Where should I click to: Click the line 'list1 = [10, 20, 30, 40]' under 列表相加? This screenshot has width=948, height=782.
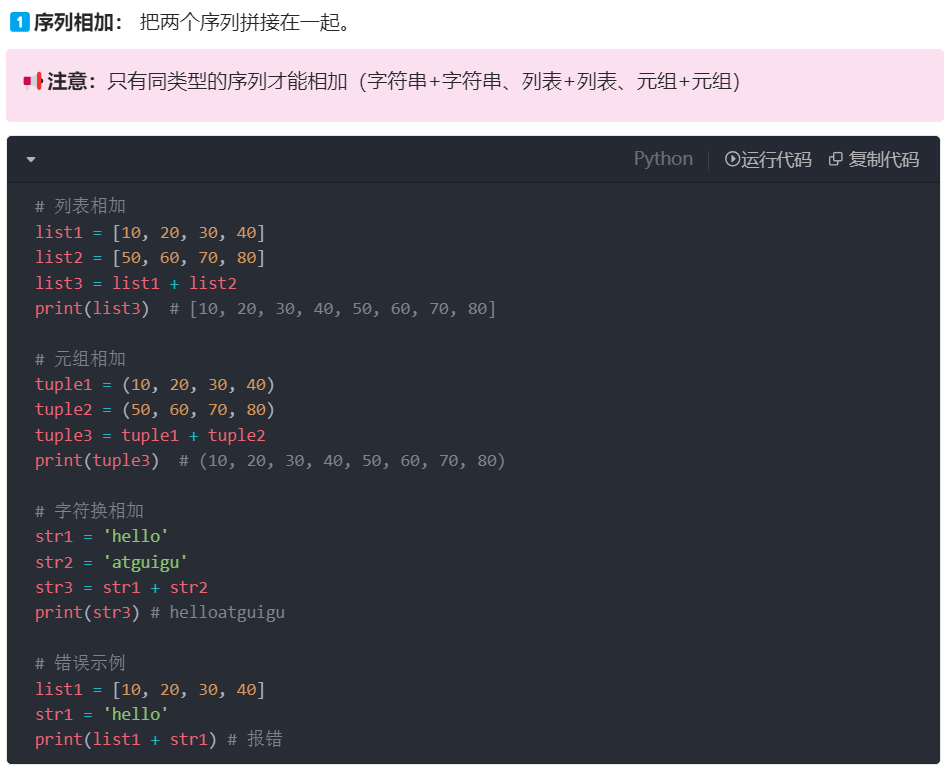coord(150,232)
